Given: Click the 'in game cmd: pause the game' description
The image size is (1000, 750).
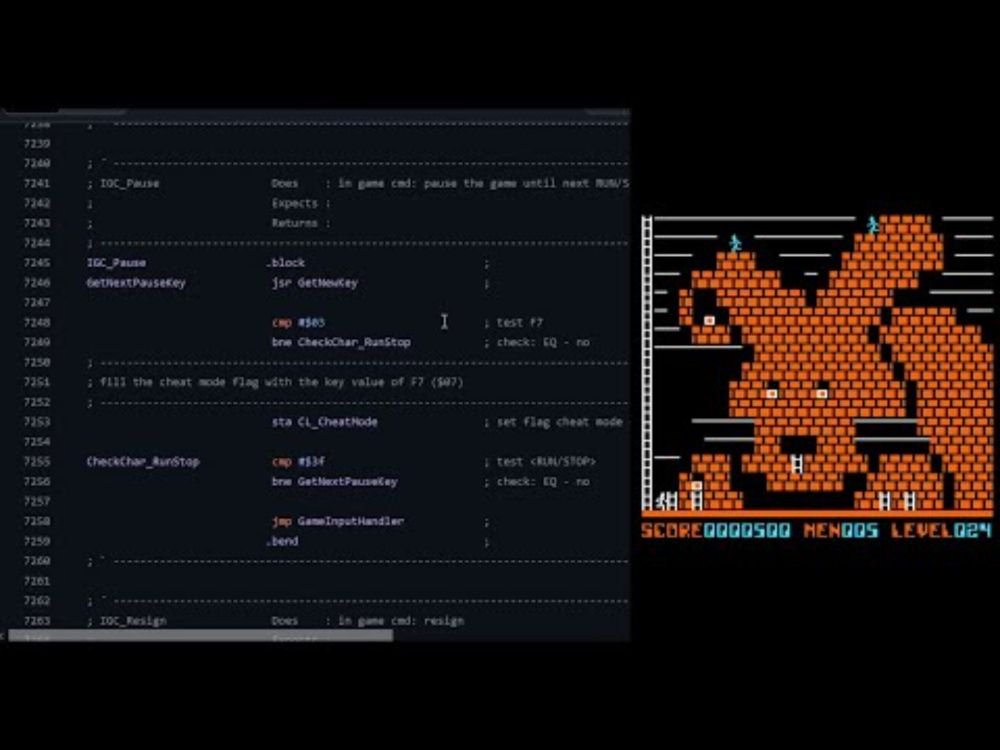Looking at the screenshot, I should 482,184.
